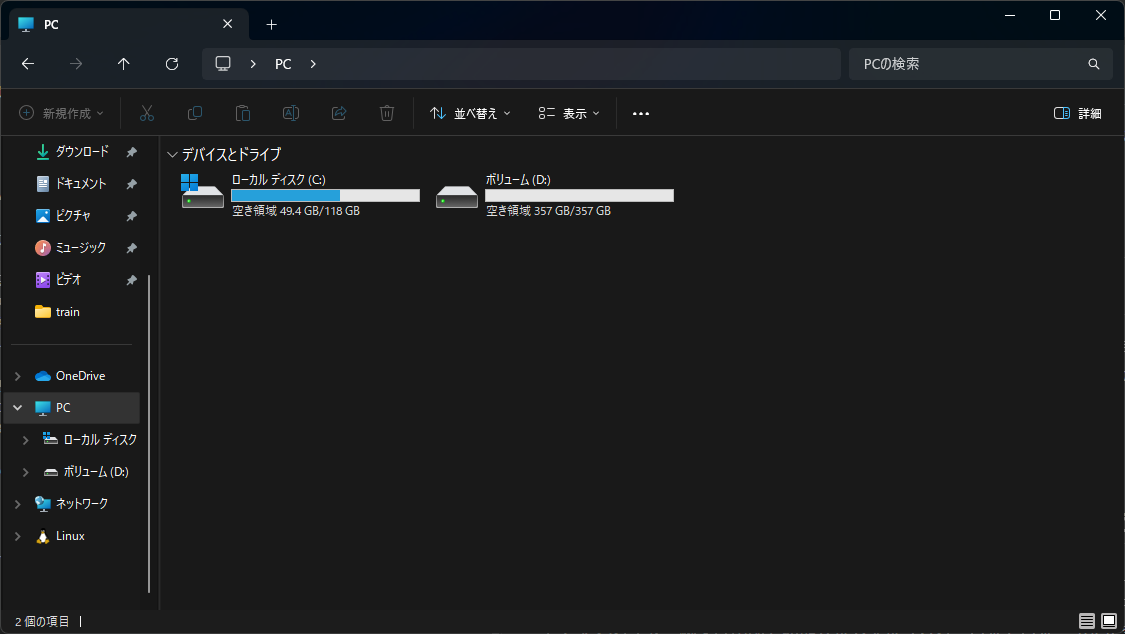Image resolution: width=1125 pixels, height=634 pixels.
Task: Switch to large icons view in status bar
Action: point(1109,621)
